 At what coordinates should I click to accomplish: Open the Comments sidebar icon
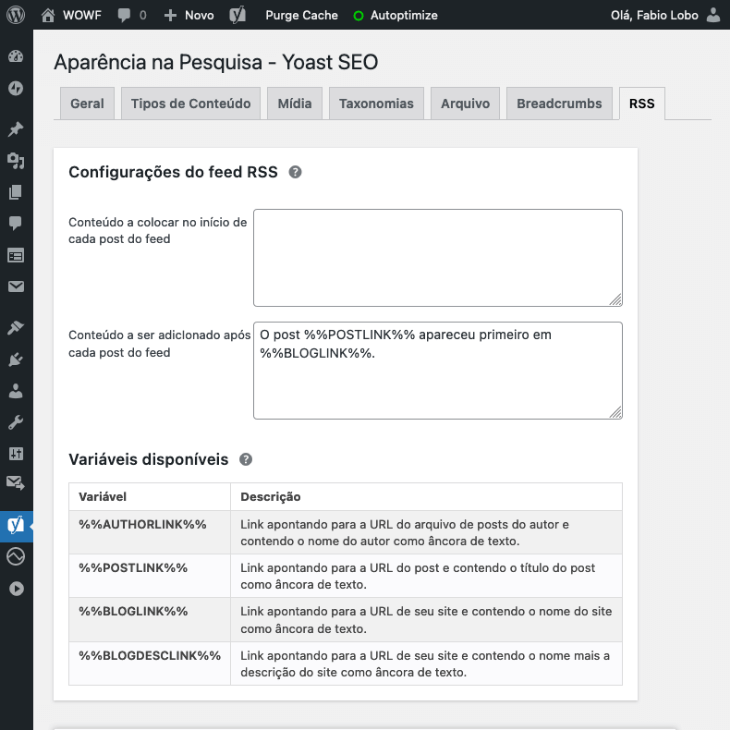(x=16, y=223)
